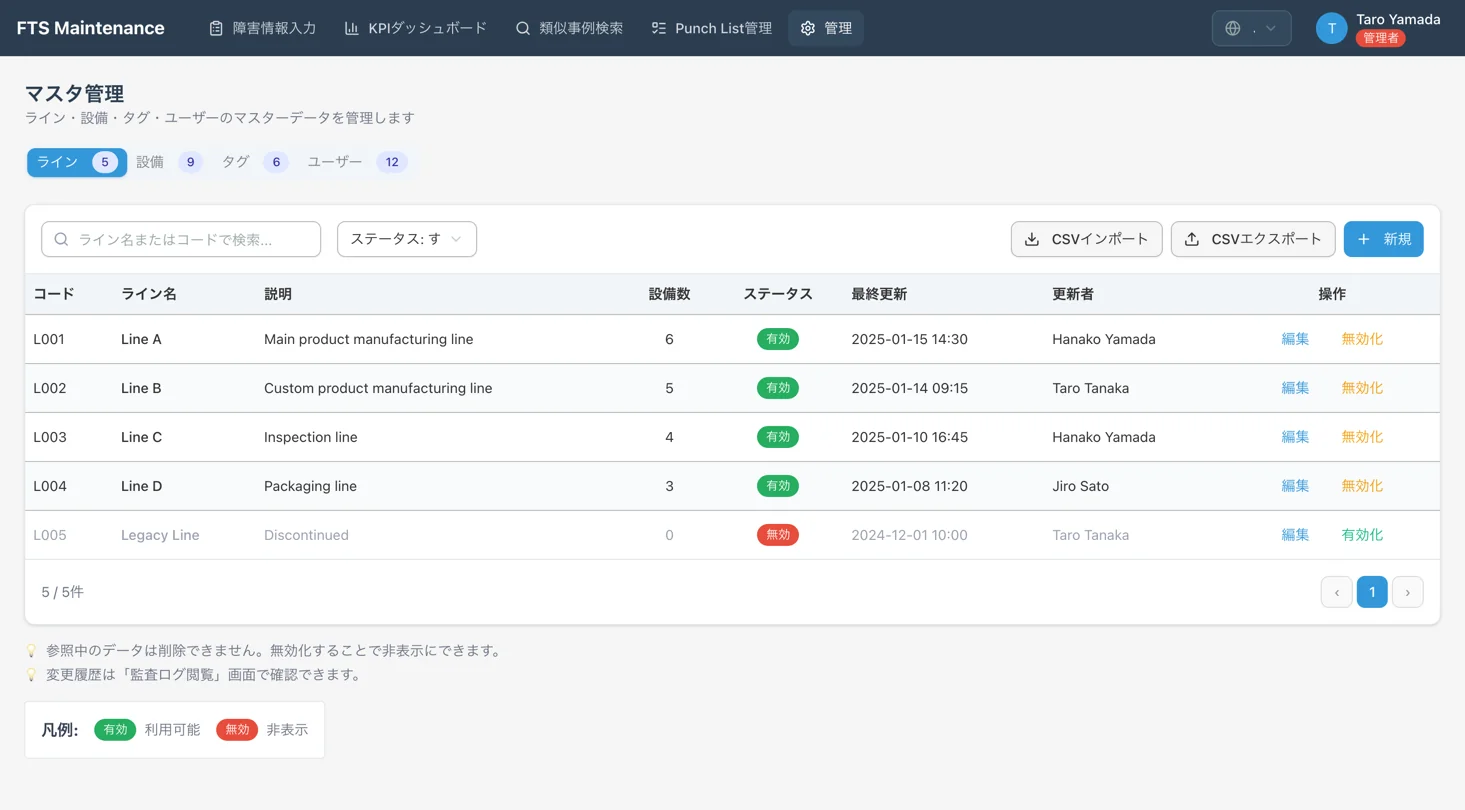This screenshot has width=1465, height=810.
Task: Click the CSVインポート button
Action: (x=1087, y=239)
